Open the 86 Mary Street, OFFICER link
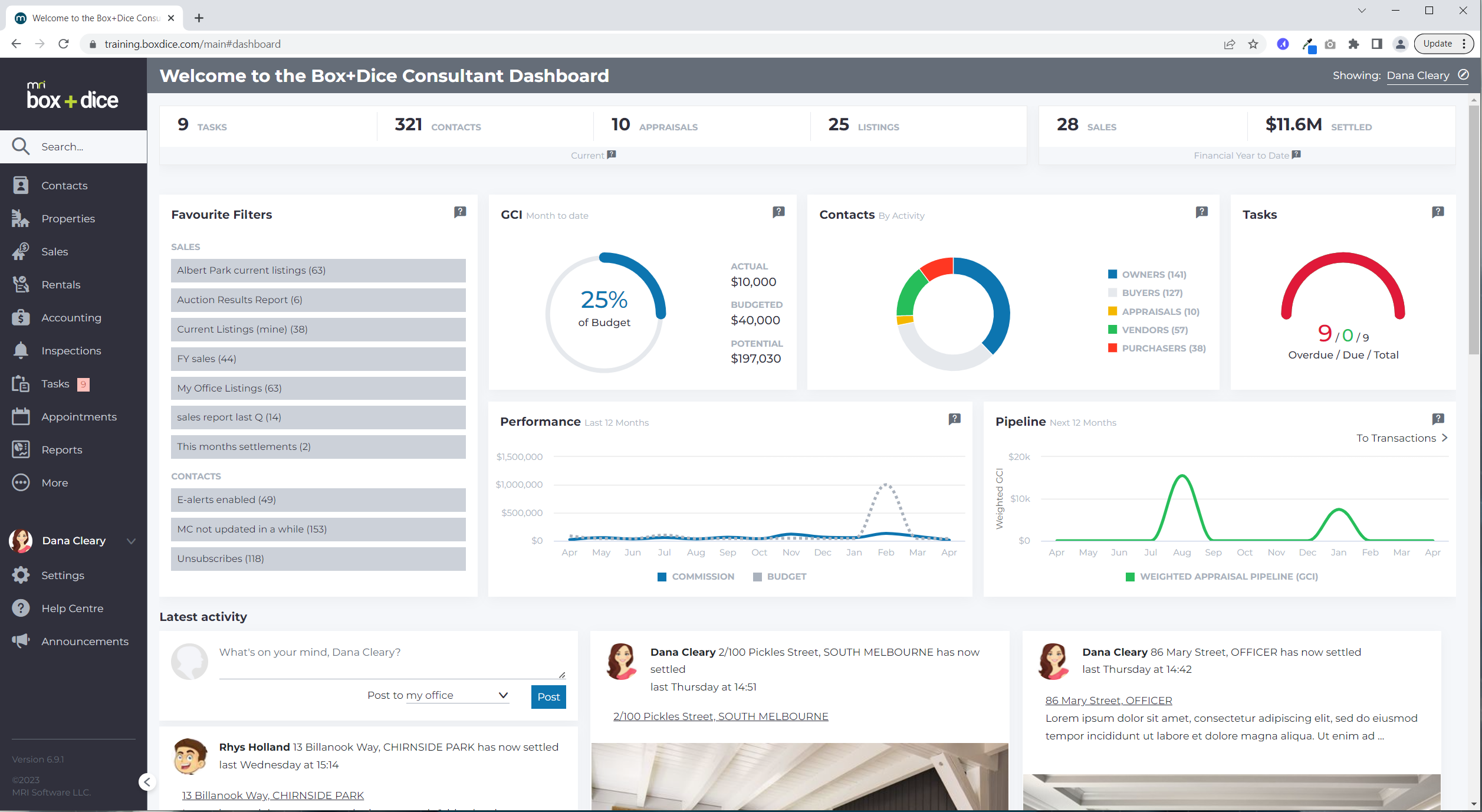The image size is (1482, 812). [1108, 701]
